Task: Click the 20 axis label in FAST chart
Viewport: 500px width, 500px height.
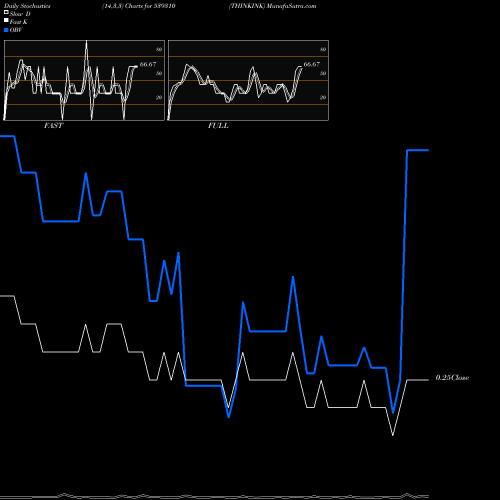Action: 159,97
